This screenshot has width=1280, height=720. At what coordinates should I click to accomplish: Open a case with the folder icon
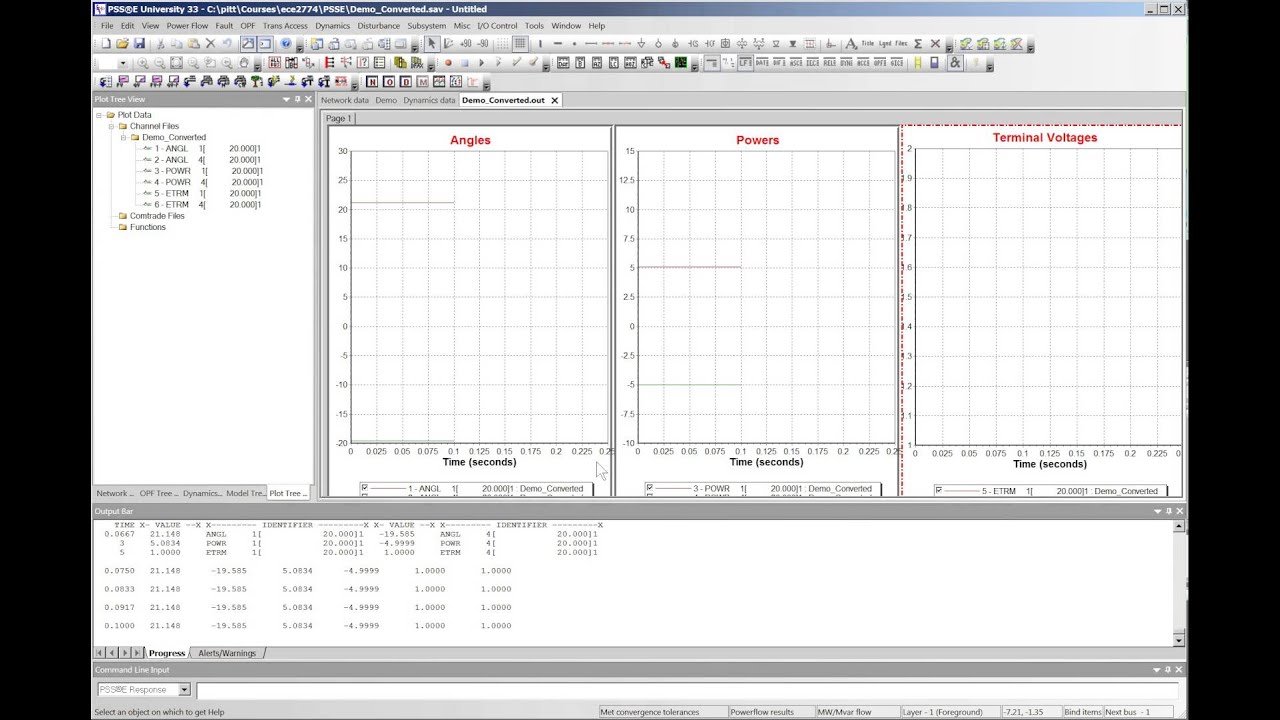122,44
